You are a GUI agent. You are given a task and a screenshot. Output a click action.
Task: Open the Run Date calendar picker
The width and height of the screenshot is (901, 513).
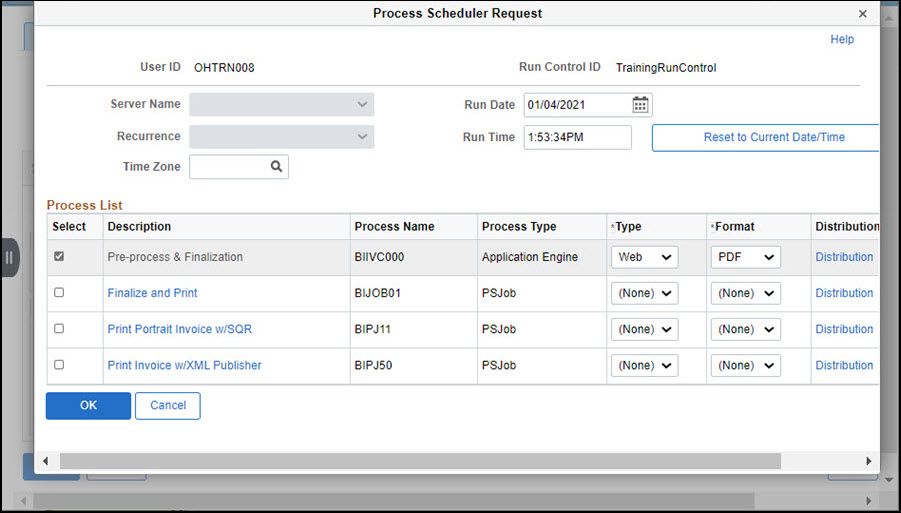[x=640, y=105]
